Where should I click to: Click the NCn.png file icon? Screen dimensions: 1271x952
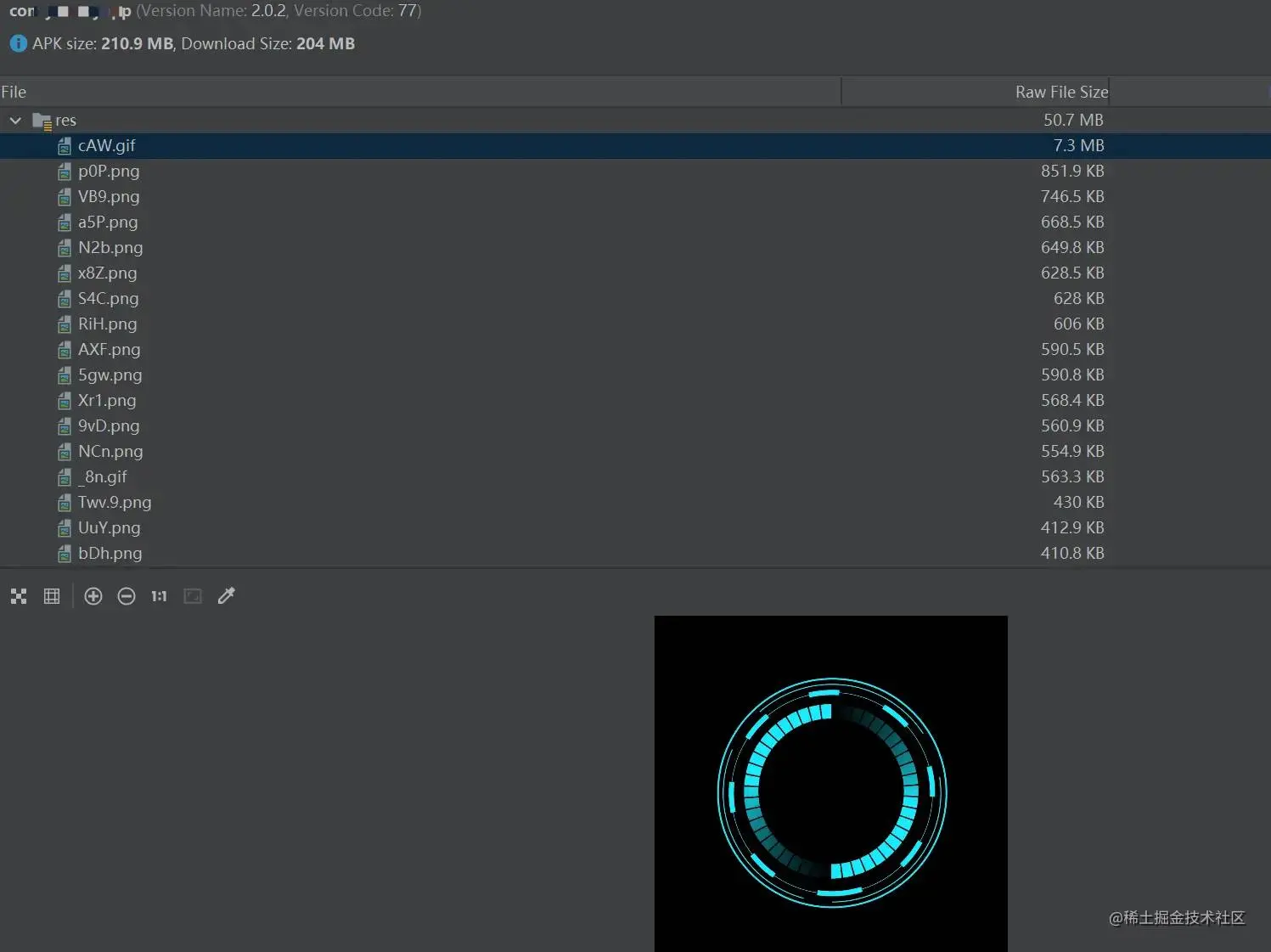65,452
